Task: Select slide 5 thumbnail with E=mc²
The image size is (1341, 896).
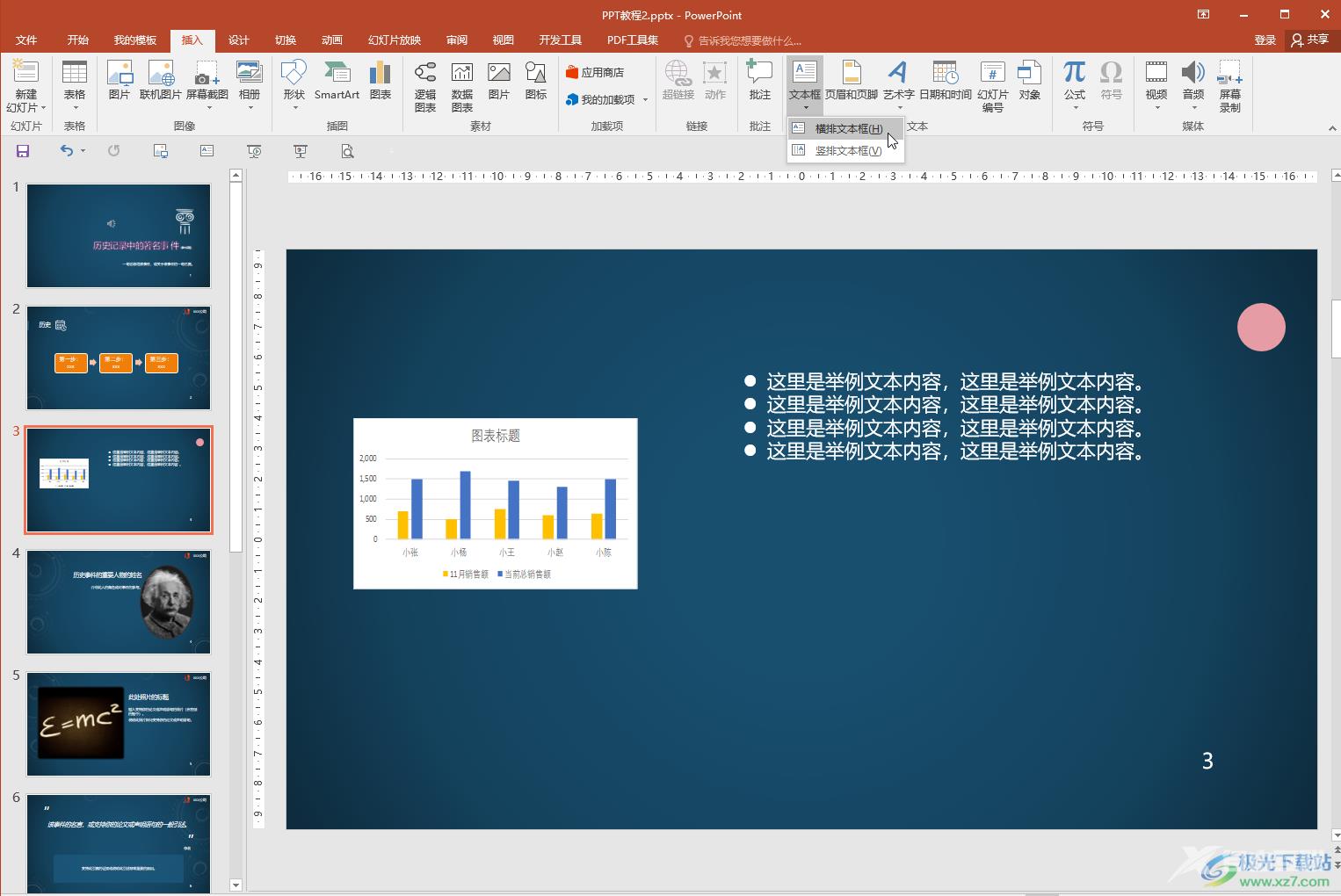Action: pyautogui.click(x=119, y=724)
